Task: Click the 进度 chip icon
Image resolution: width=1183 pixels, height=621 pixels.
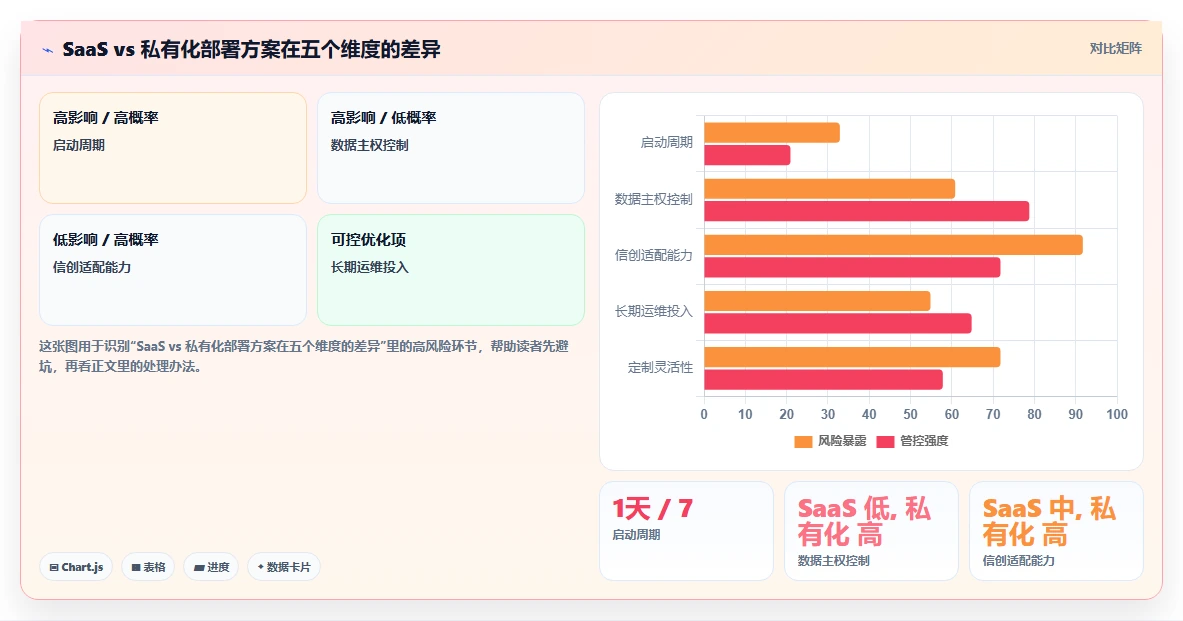Action: click(x=199, y=567)
